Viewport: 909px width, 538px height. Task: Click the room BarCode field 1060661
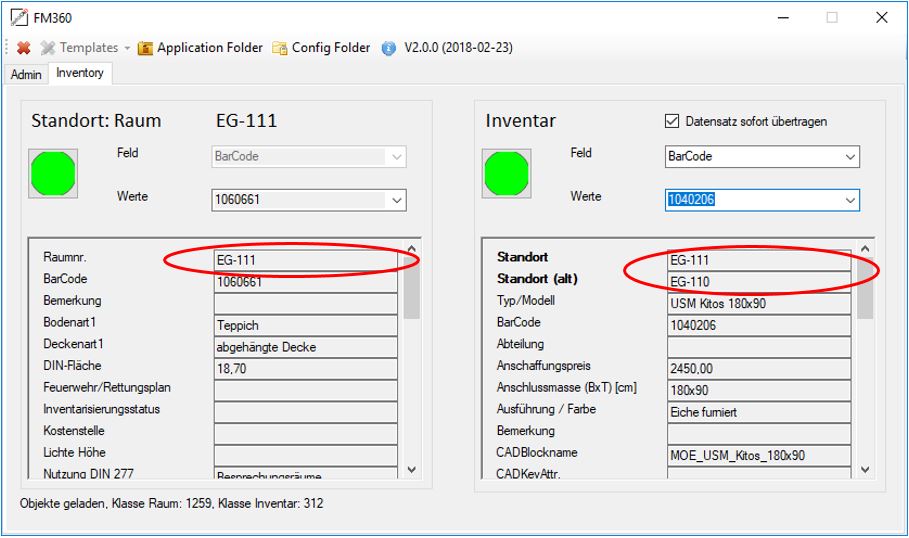306,282
